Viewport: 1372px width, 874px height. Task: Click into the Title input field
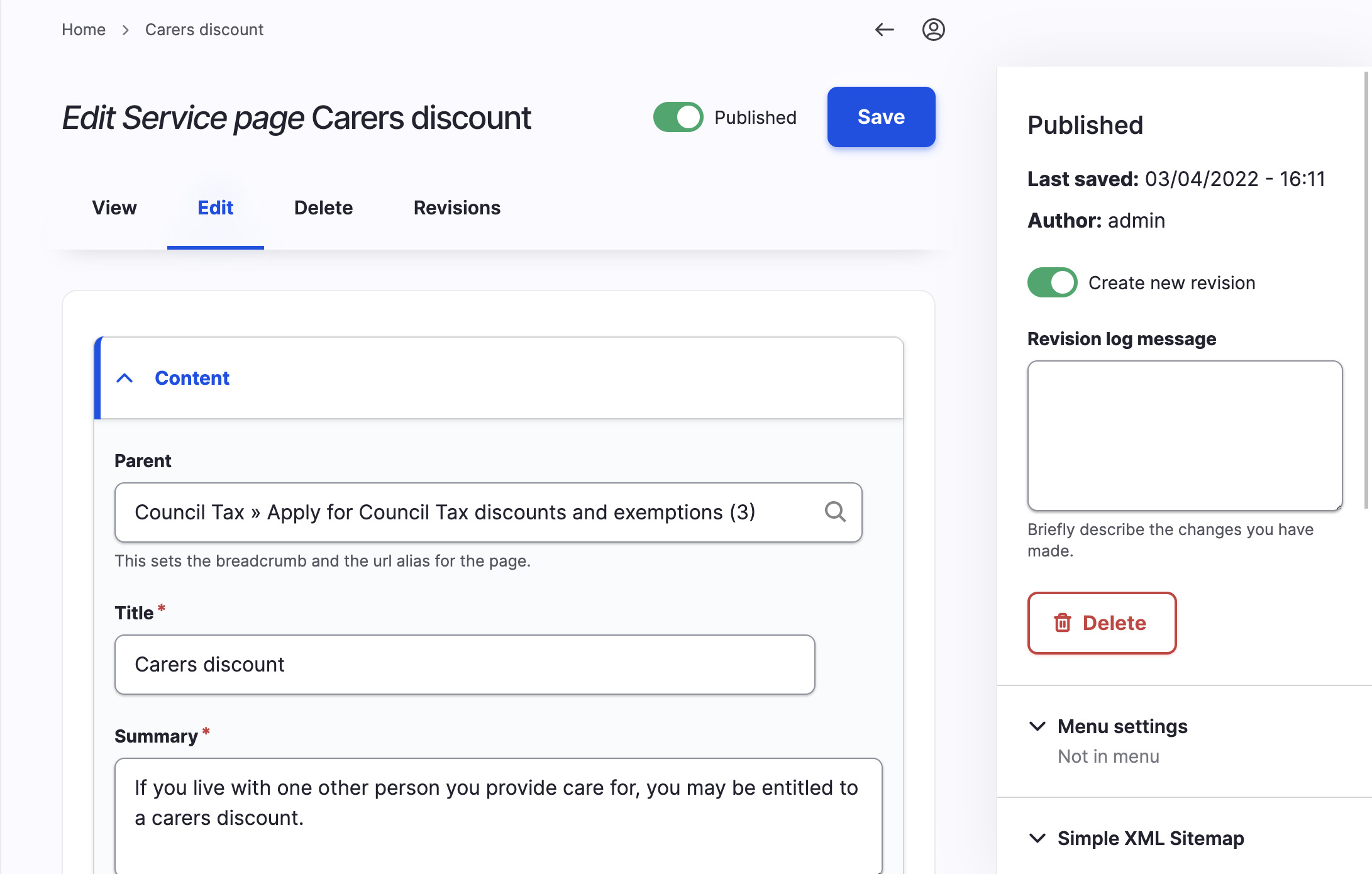point(464,665)
